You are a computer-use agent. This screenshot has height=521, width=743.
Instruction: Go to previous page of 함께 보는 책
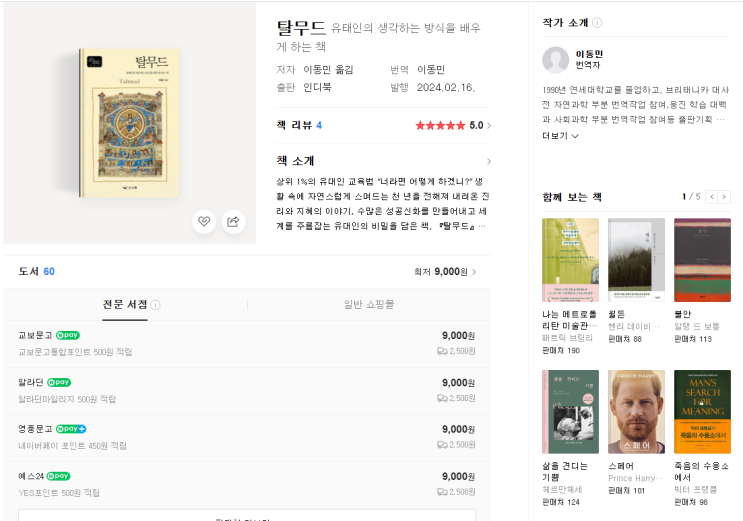(x=712, y=197)
